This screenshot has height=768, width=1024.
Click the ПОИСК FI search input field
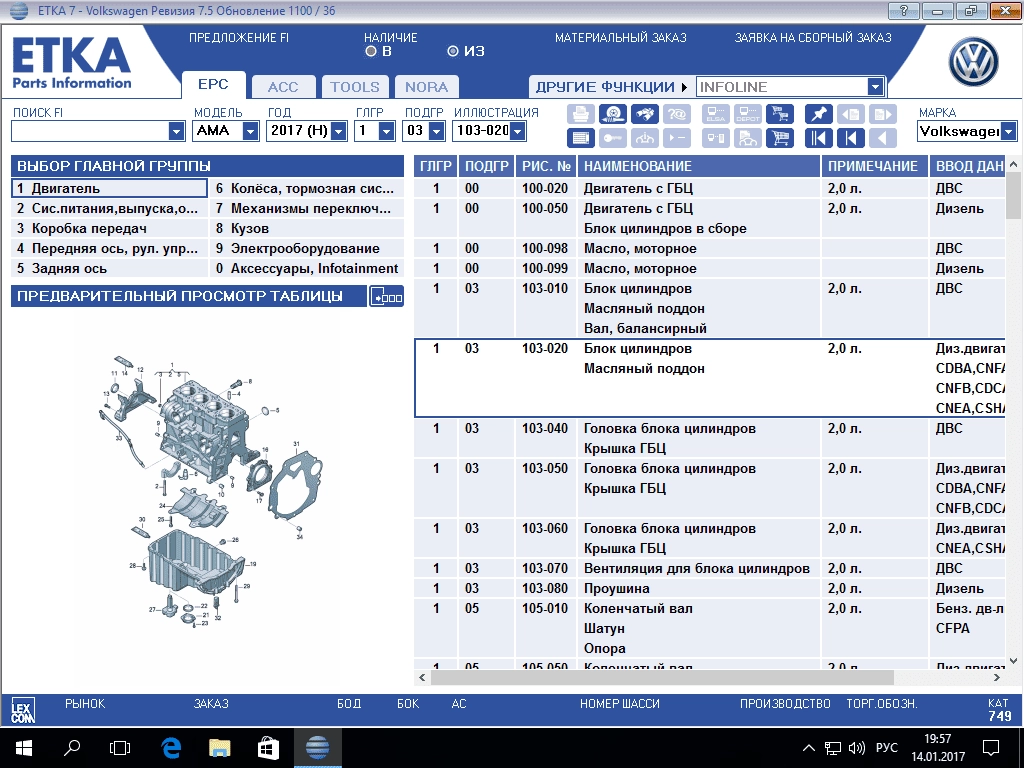[x=90, y=131]
